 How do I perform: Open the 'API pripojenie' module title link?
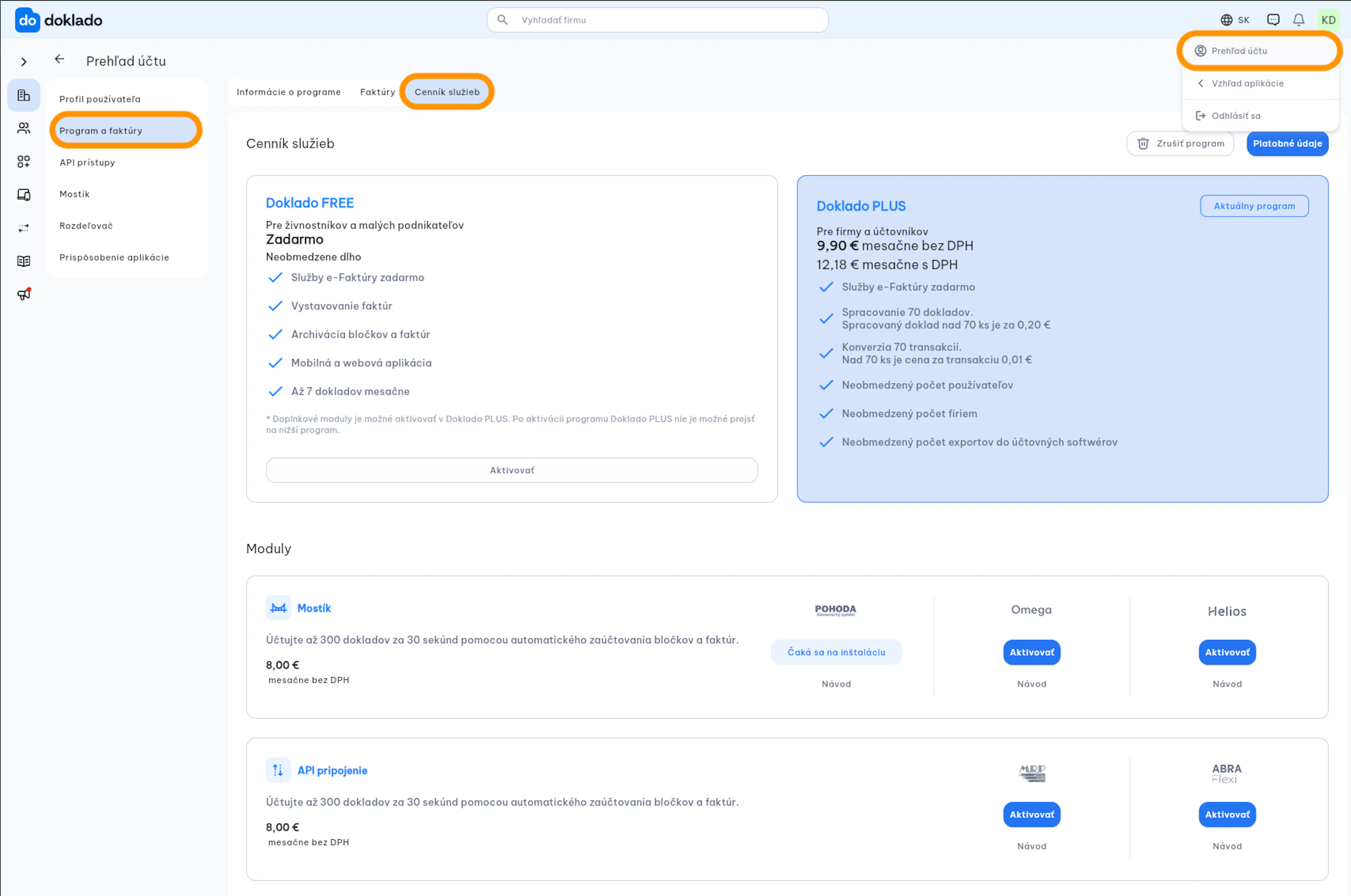(332, 770)
